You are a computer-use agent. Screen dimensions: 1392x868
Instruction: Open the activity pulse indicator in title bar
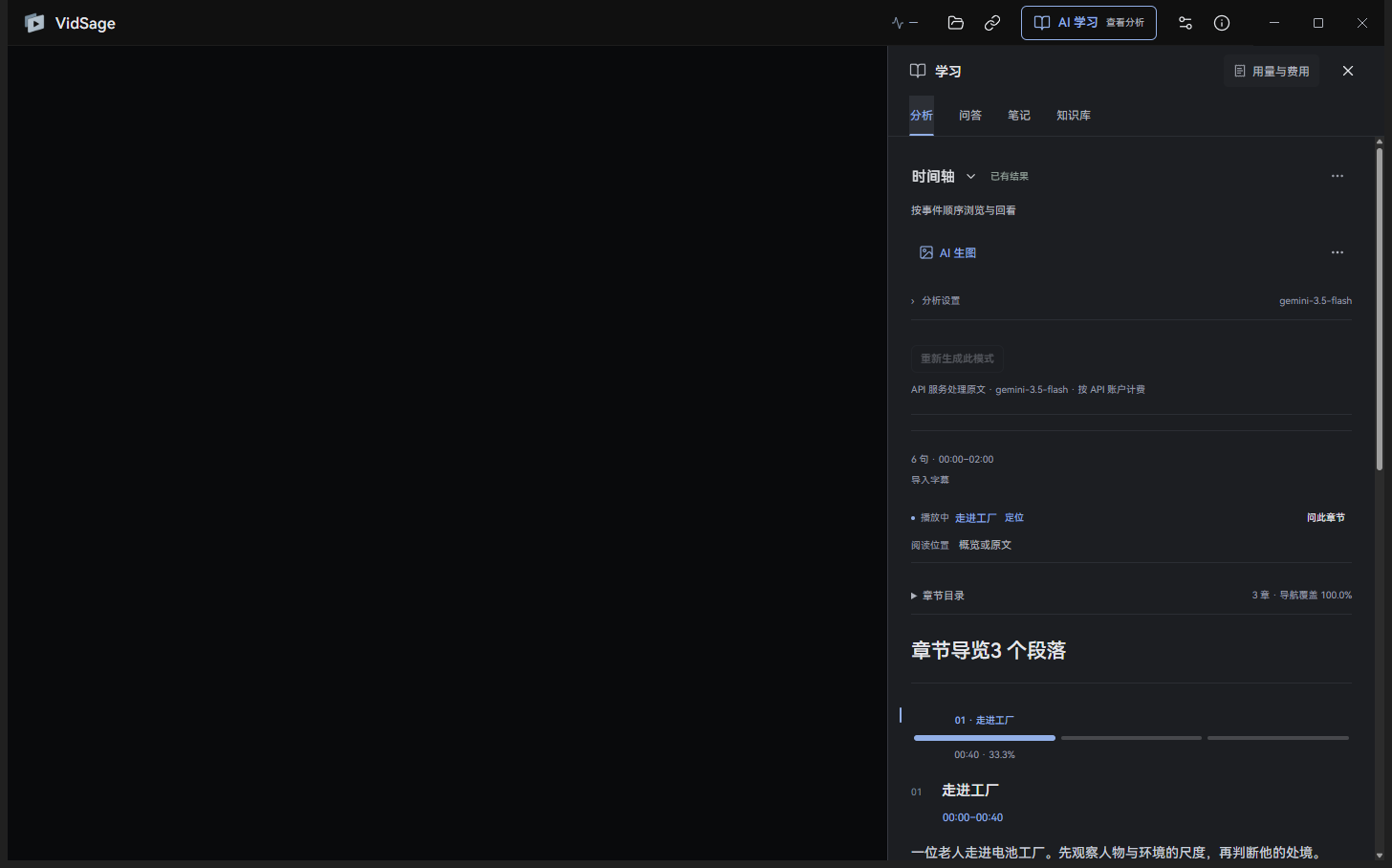pos(904,23)
